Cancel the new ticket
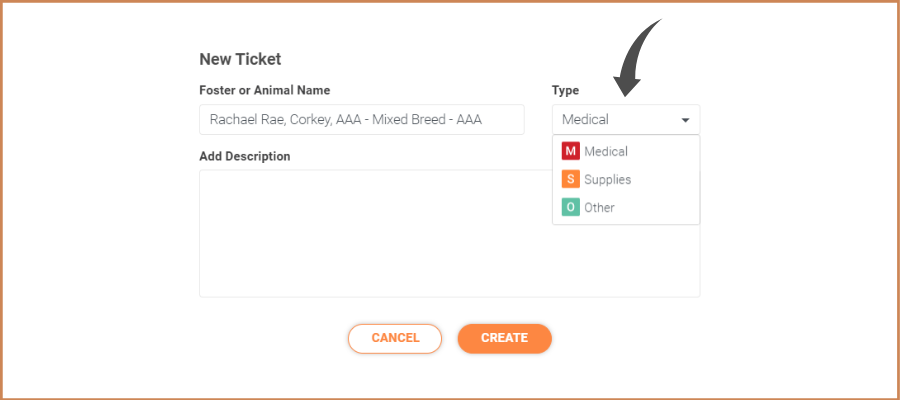This screenshot has width=900, height=400. coord(395,338)
